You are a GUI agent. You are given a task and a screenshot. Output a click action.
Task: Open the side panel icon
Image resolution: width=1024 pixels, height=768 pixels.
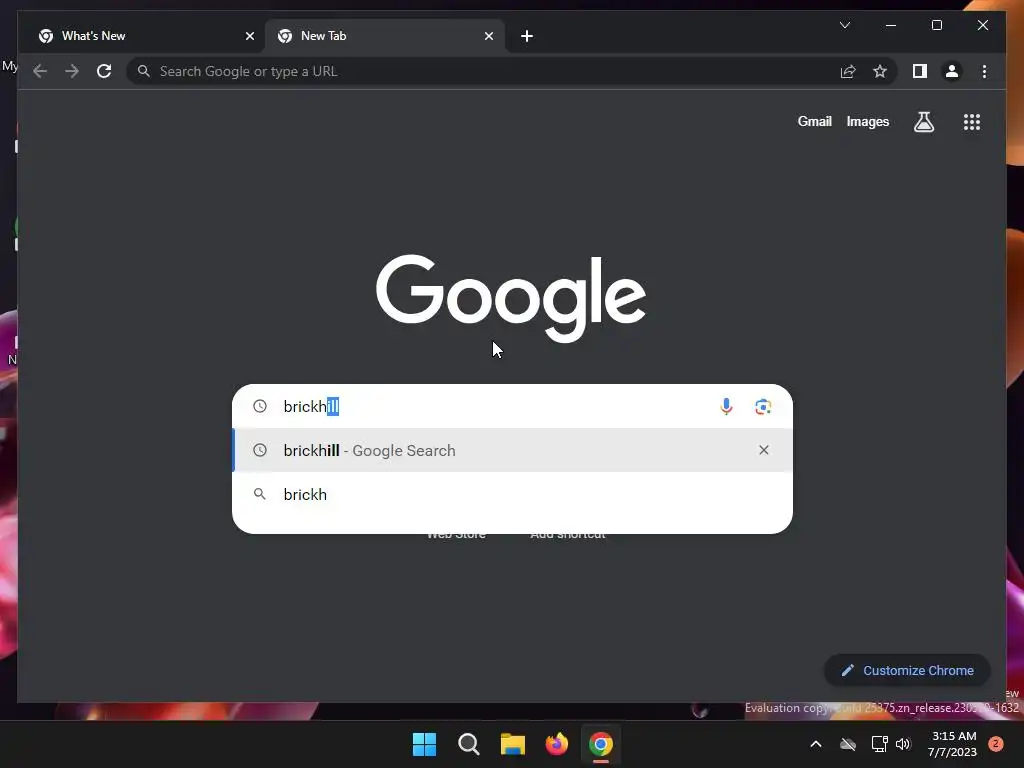[920, 71]
